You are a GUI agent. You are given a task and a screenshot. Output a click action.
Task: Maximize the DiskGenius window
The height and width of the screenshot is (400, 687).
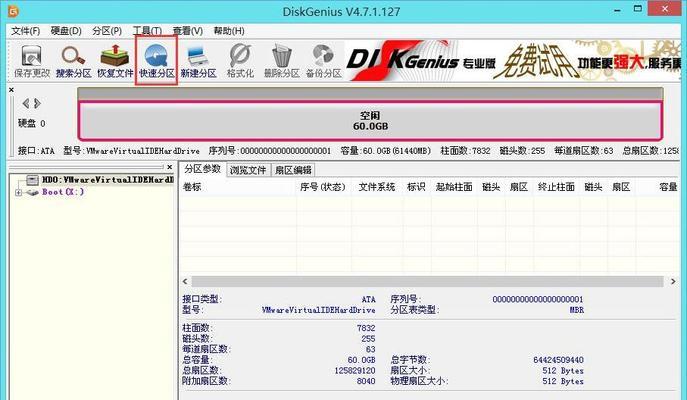click(x=638, y=8)
